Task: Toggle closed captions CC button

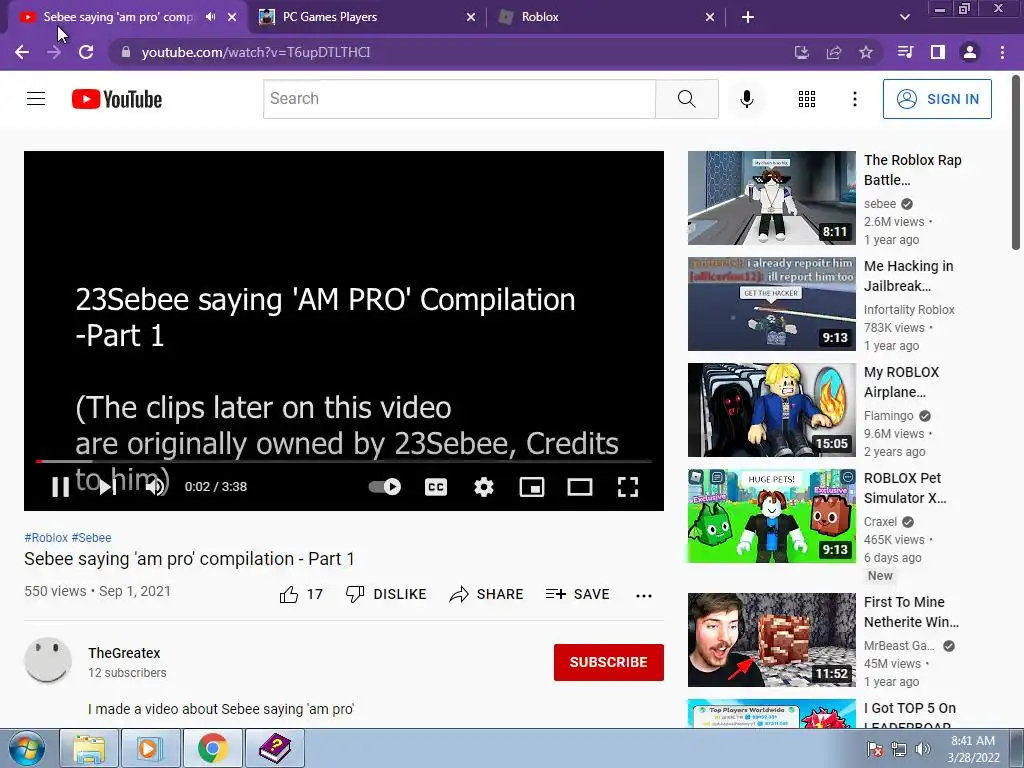Action: 436,487
